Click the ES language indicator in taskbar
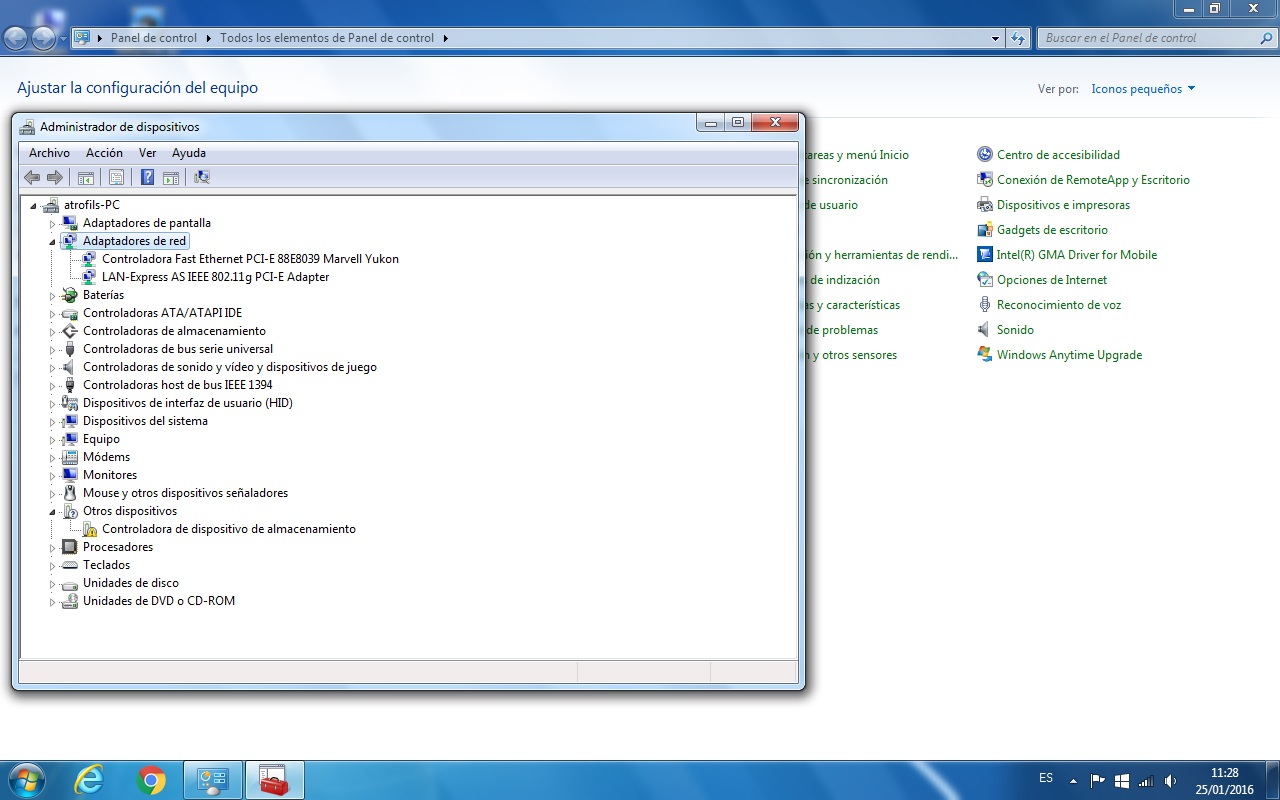The image size is (1280, 800). point(1046,778)
